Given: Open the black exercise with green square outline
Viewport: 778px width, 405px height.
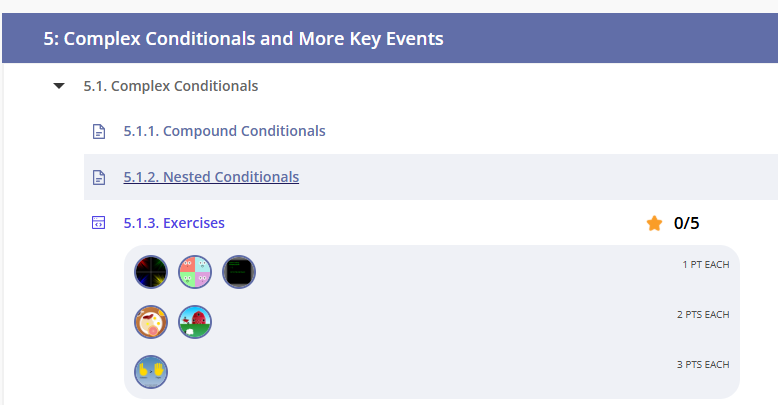Looking at the screenshot, I should [x=239, y=272].
